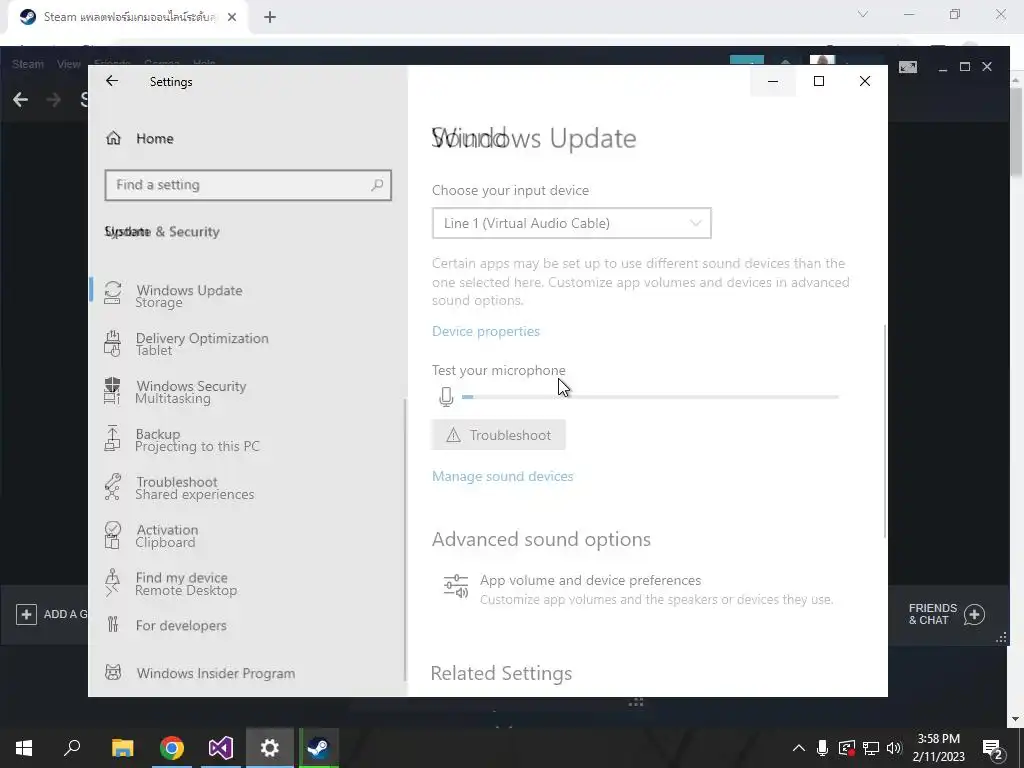This screenshot has width=1024, height=768.
Task: Click the magnifier icon in Find a setting
Action: (377, 185)
